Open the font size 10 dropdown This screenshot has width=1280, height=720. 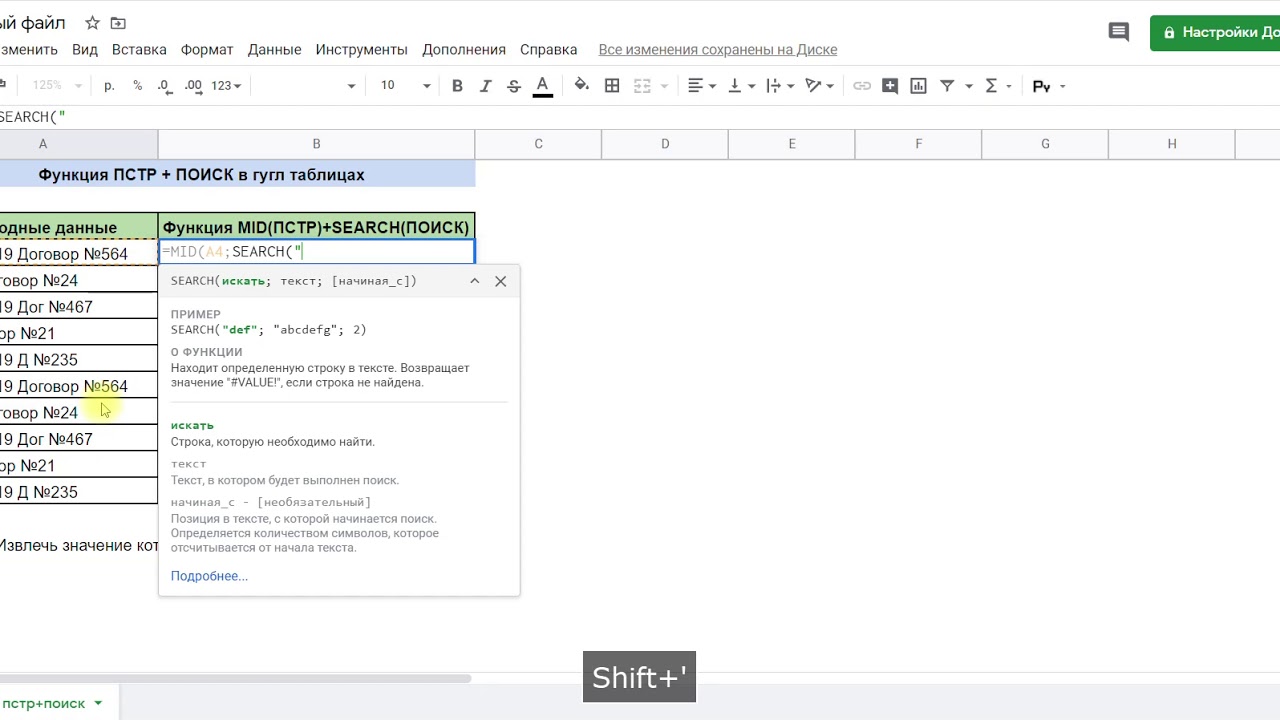coord(404,86)
